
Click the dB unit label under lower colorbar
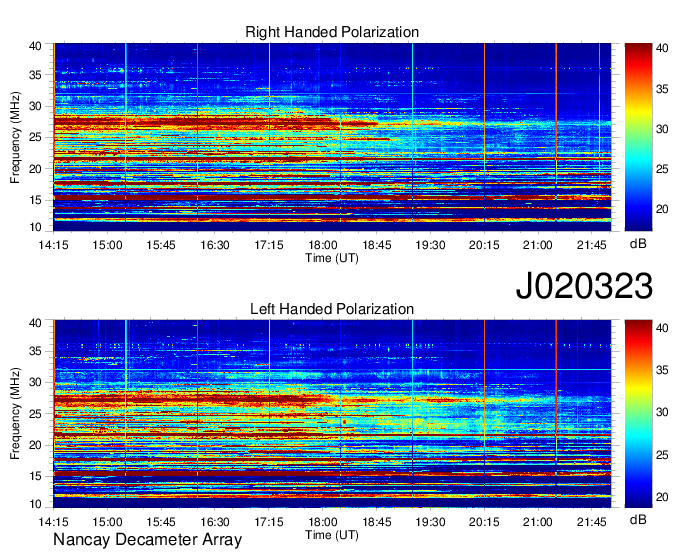click(x=638, y=519)
